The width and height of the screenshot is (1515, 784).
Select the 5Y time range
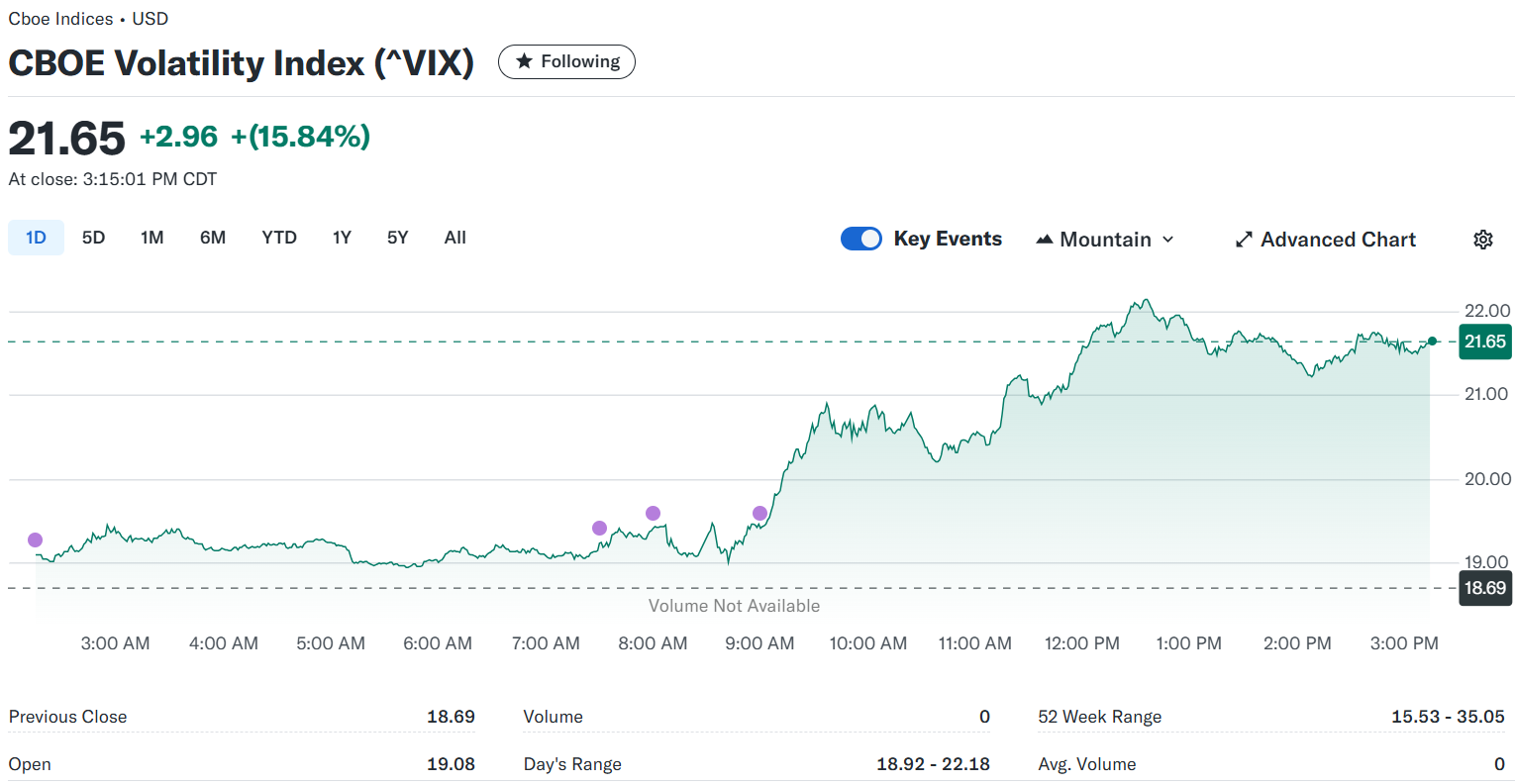click(397, 238)
